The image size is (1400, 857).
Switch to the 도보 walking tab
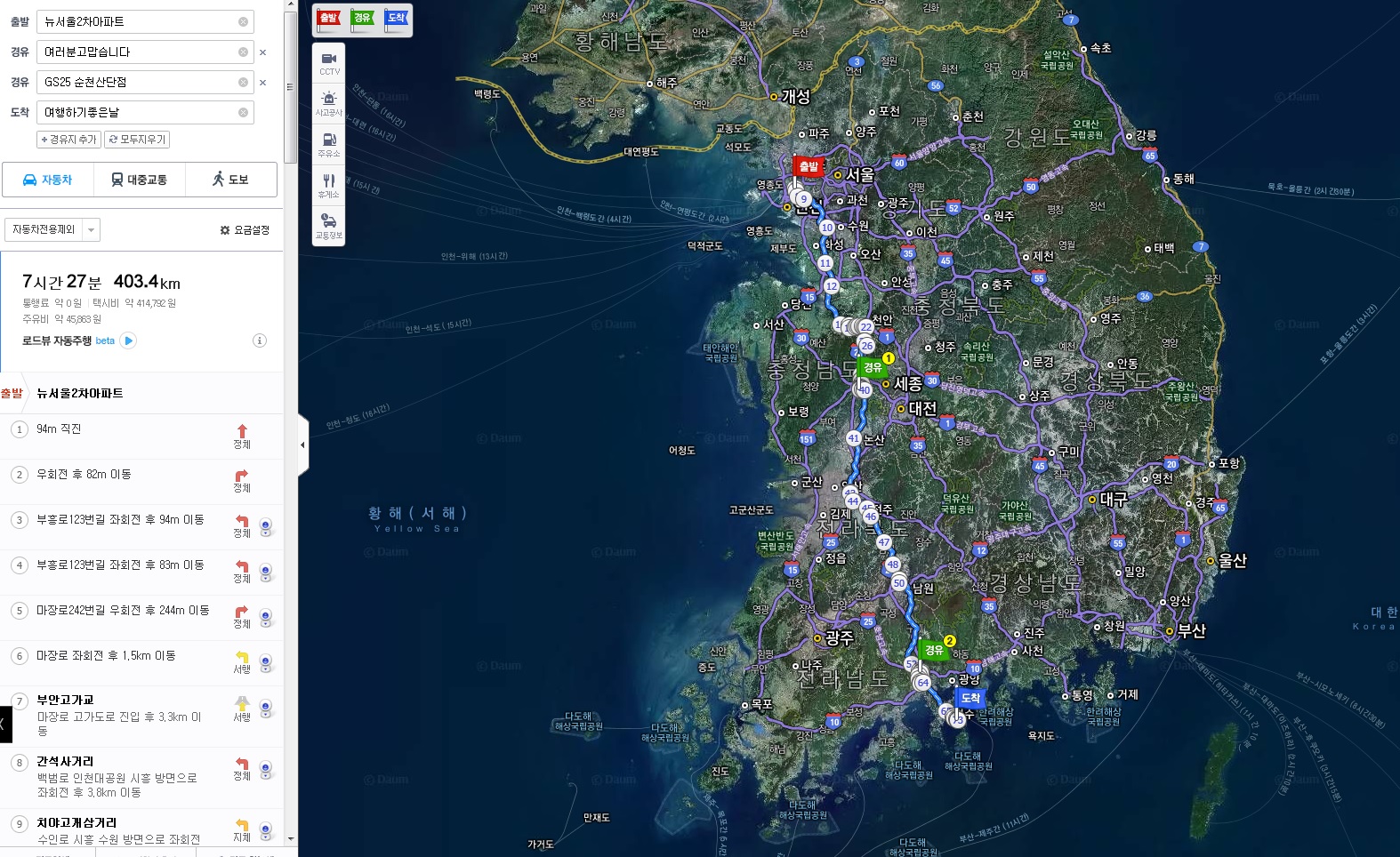click(230, 180)
